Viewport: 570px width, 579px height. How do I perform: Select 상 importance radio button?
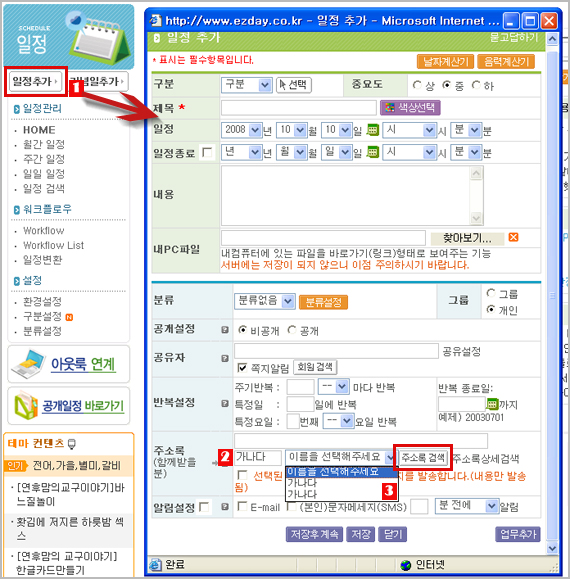417,85
